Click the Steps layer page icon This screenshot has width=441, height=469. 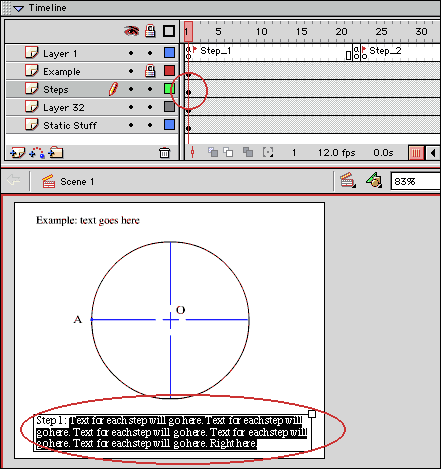(x=32, y=89)
